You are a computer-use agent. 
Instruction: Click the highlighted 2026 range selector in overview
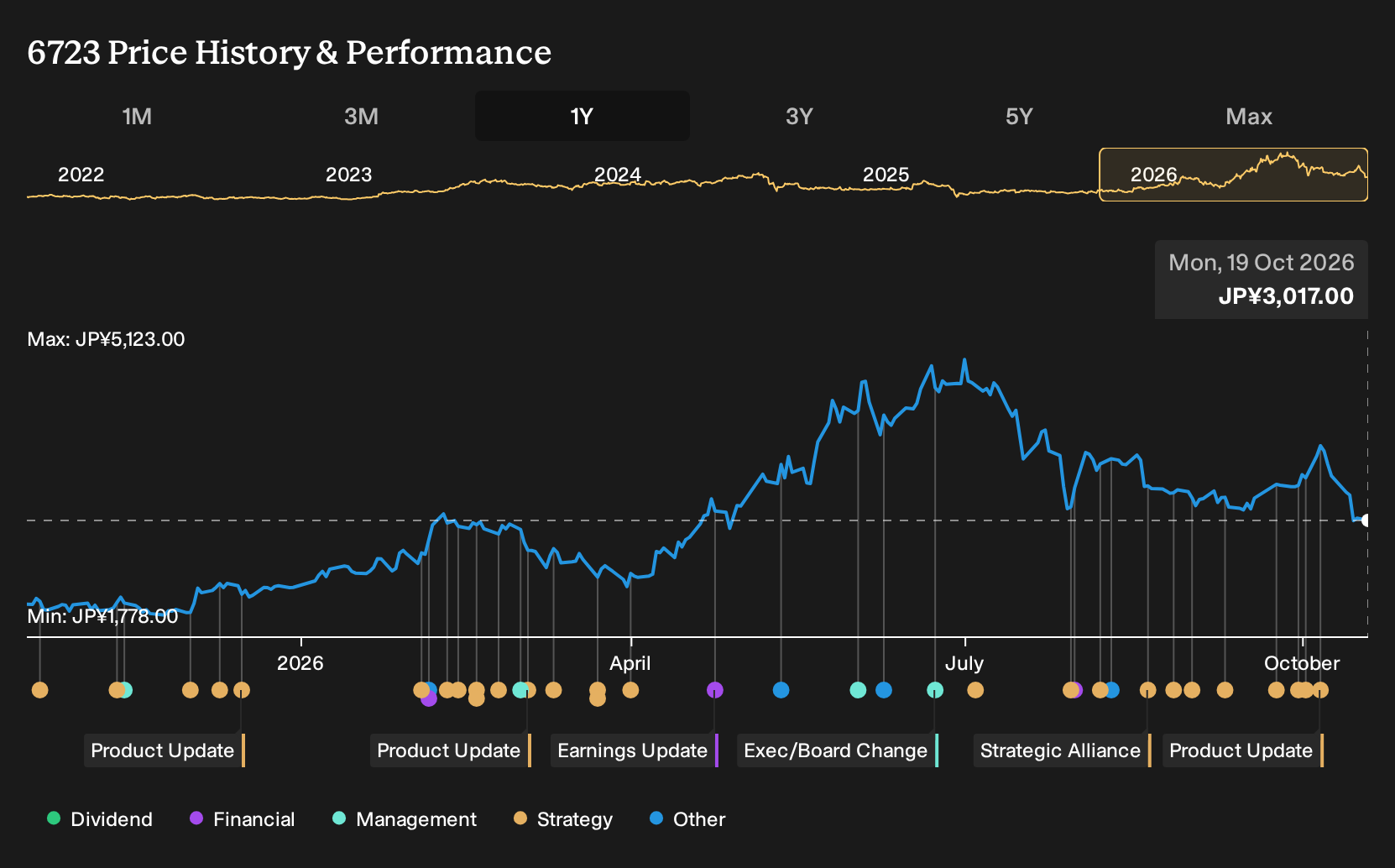click(1233, 175)
